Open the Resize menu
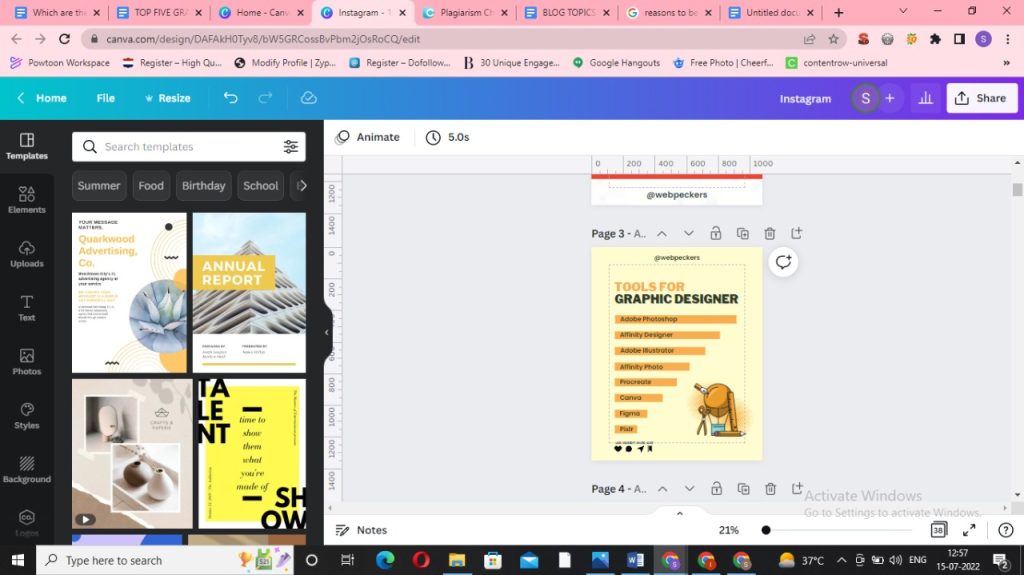Screen dimensions: 1024x575 coord(168,98)
